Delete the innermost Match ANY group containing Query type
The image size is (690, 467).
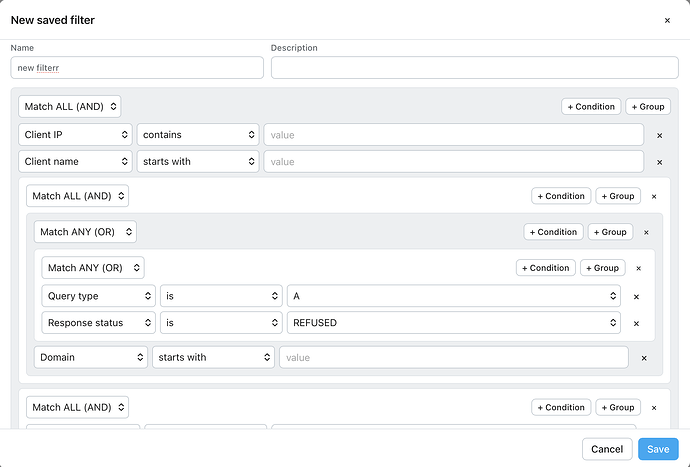[639, 268]
